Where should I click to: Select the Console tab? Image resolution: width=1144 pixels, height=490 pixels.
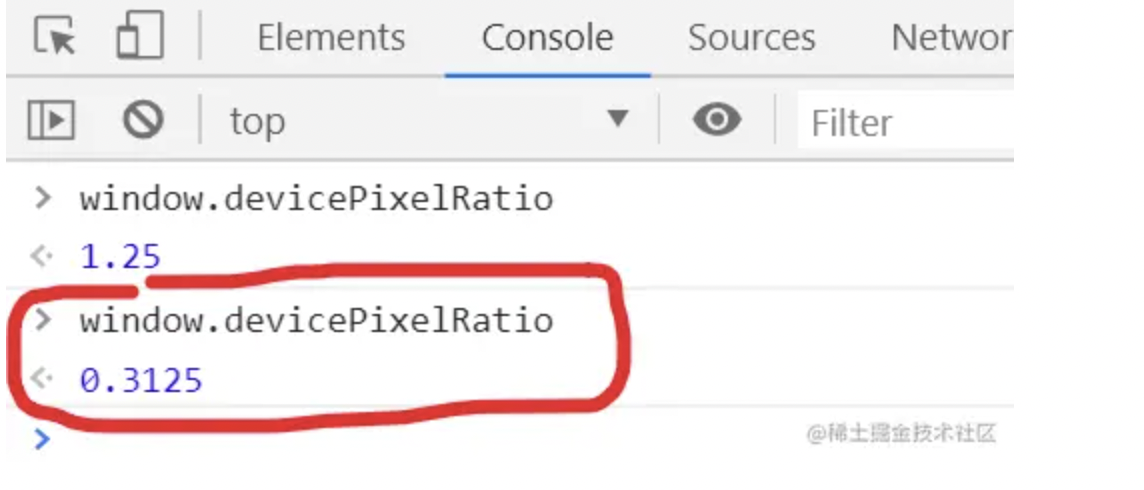[x=547, y=38]
